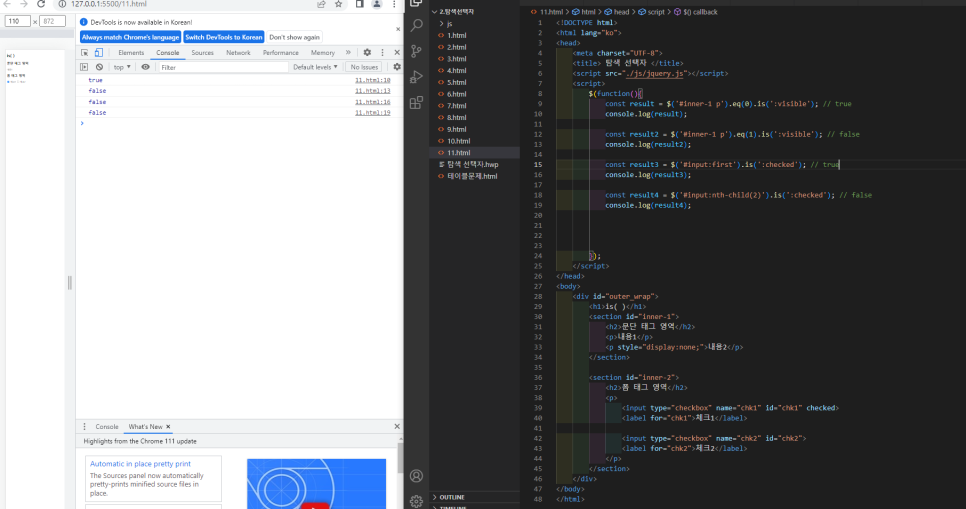Click the console Filter input field
Screen dimensions: 966x509
[222, 67]
